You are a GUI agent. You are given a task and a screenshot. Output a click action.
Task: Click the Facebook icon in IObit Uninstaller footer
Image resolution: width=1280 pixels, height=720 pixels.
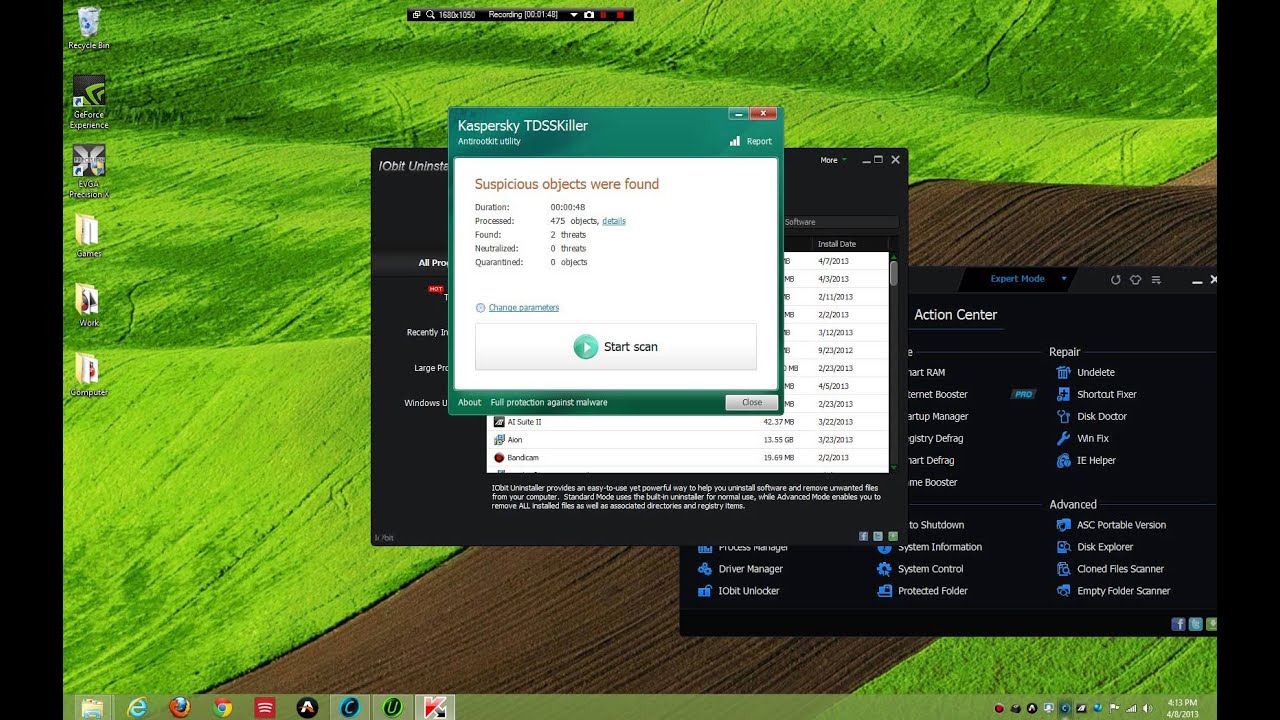click(x=864, y=537)
